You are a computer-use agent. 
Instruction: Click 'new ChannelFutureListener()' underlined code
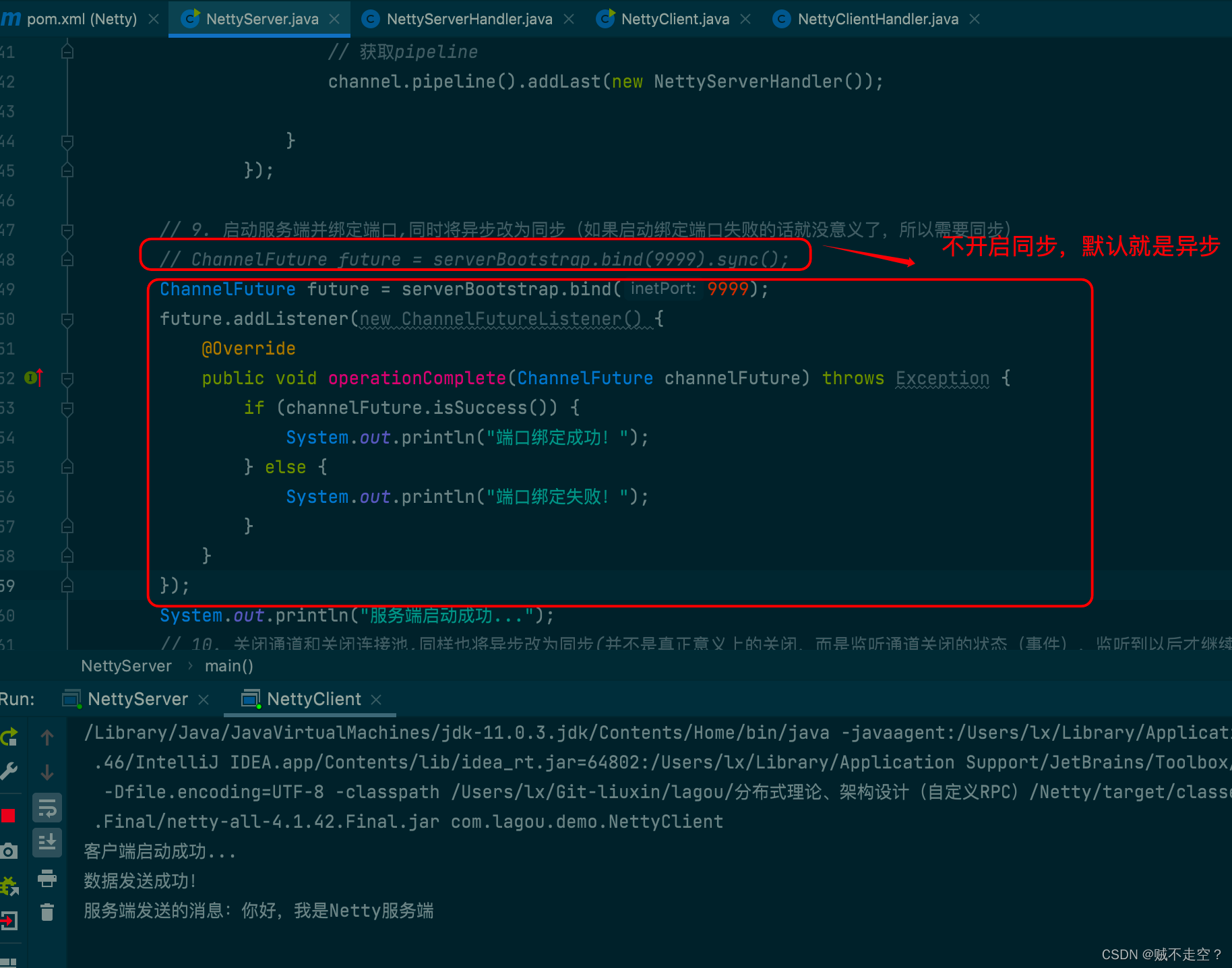tap(500, 319)
